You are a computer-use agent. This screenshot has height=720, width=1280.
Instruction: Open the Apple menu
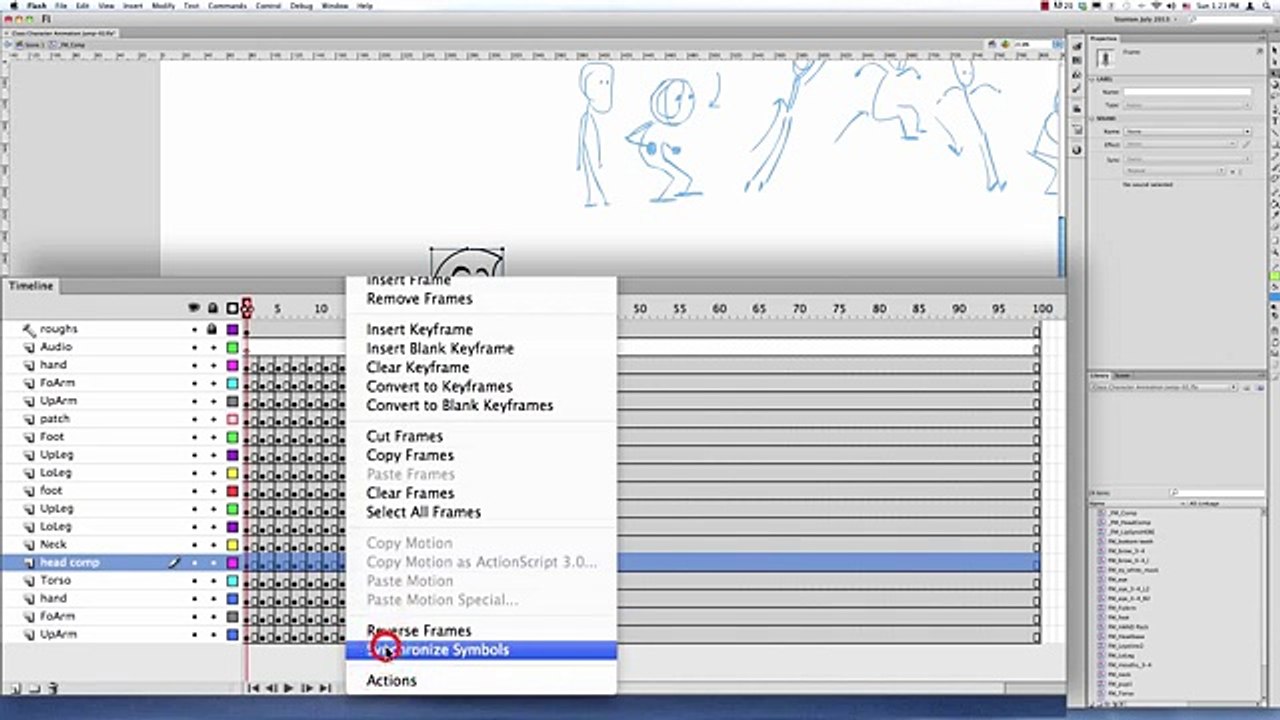click(x=12, y=5)
